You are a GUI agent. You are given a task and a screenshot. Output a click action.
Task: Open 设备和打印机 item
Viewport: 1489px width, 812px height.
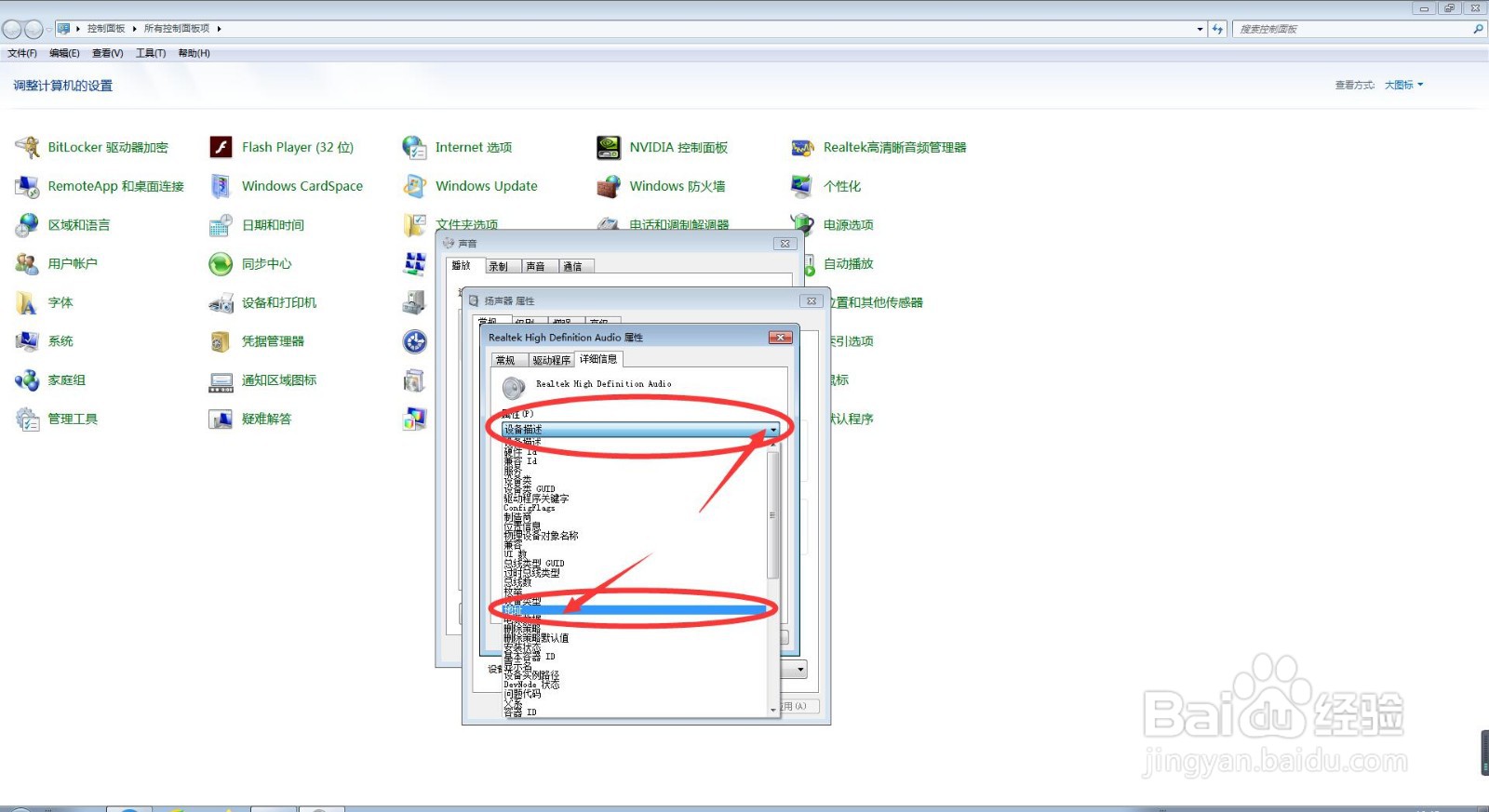pyautogui.click(x=262, y=302)
